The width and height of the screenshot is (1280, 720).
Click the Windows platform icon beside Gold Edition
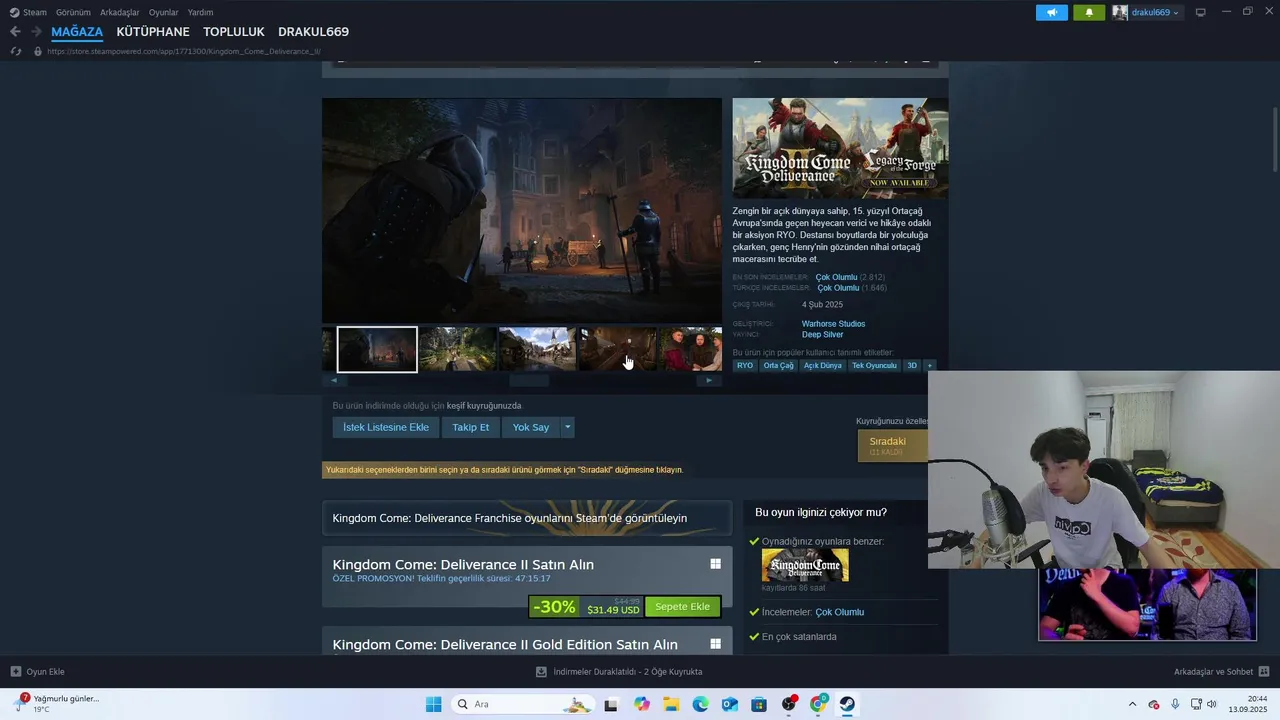pyautogui.click(x=715, y=644)
